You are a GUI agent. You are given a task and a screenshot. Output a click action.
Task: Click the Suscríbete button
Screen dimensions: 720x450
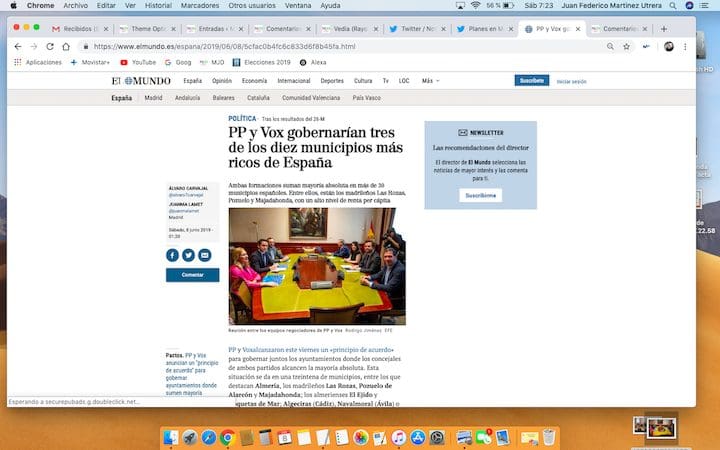coord(531,80)
